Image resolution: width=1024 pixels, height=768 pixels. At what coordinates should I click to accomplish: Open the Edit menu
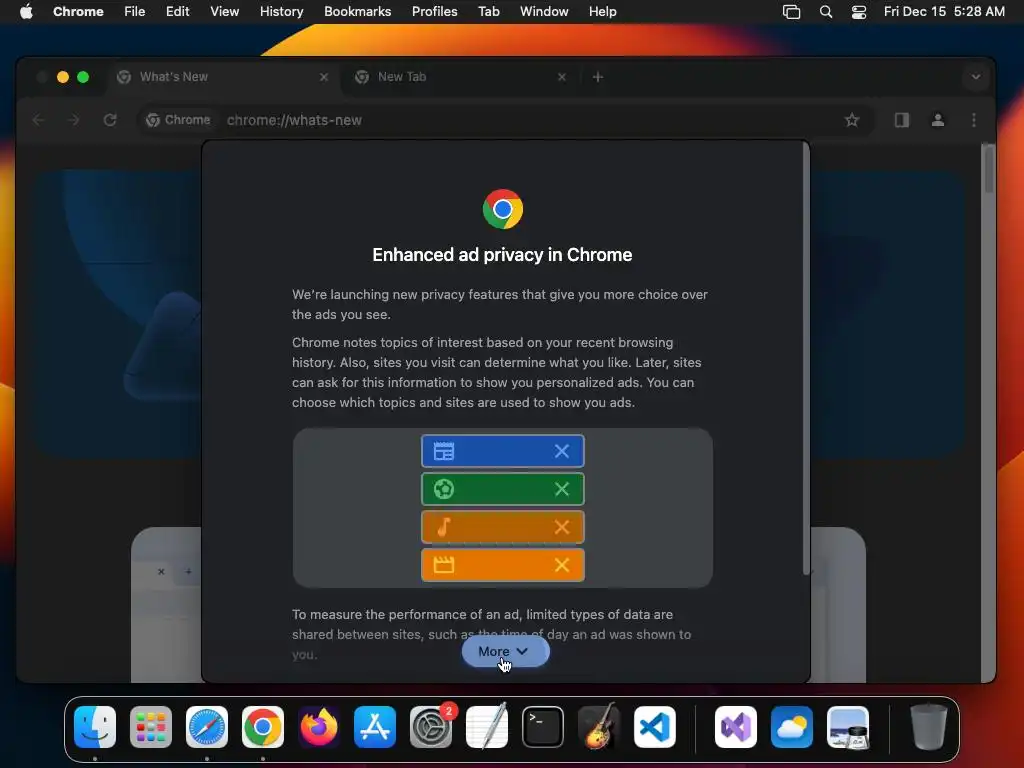[x=178, y=12]
